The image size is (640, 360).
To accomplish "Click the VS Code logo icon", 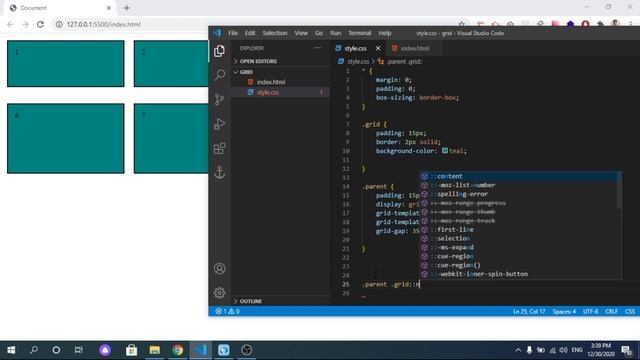I will point(217,33).
